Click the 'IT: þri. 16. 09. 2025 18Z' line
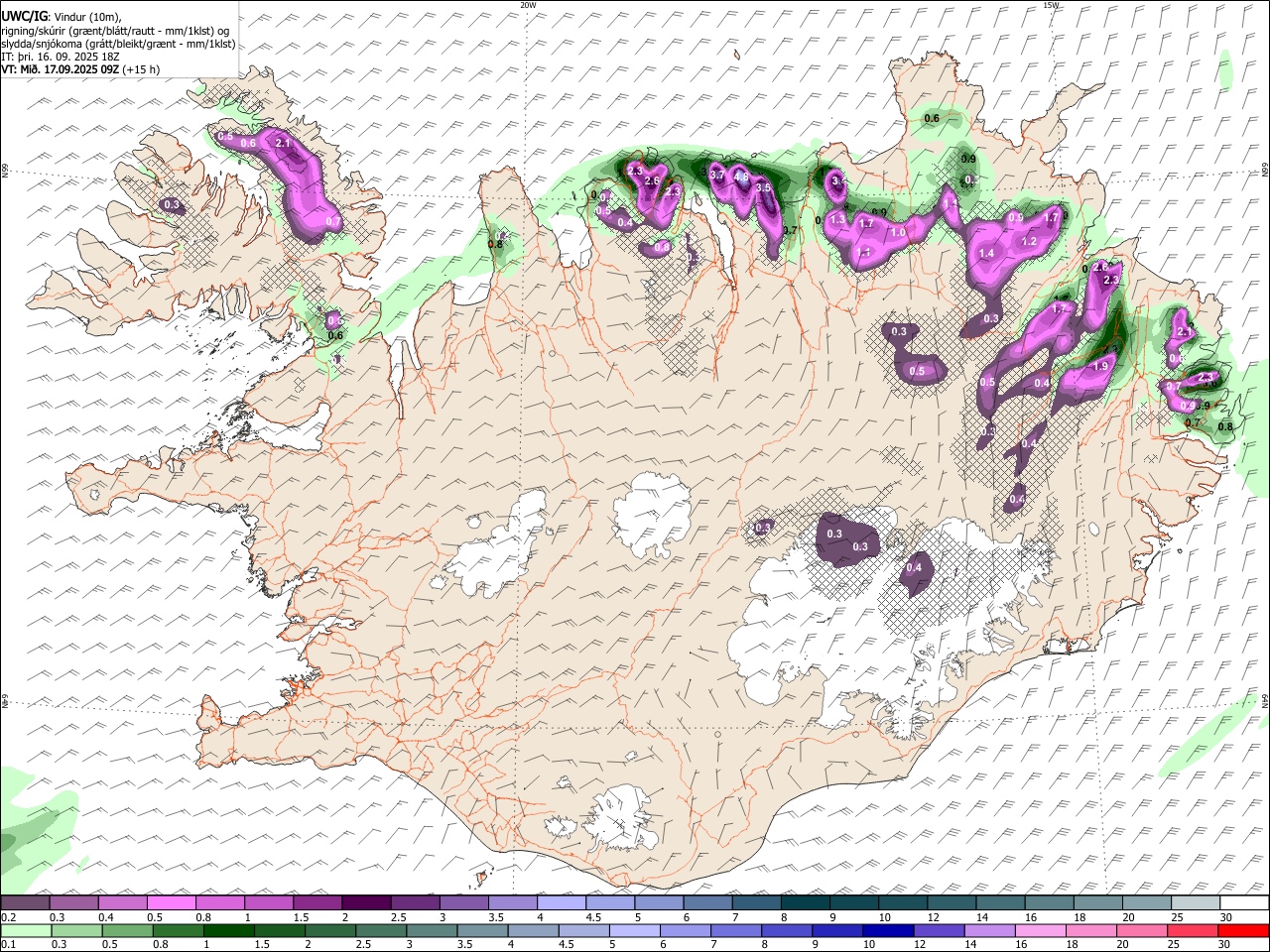The height and width of the screenshot is (952, 1270). 60,57
